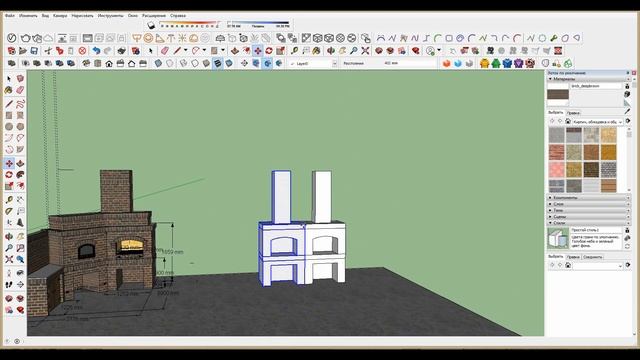640x360 pixels.
Task: Open the materials collection dropdown Кирпич
Action: point(598,122)
